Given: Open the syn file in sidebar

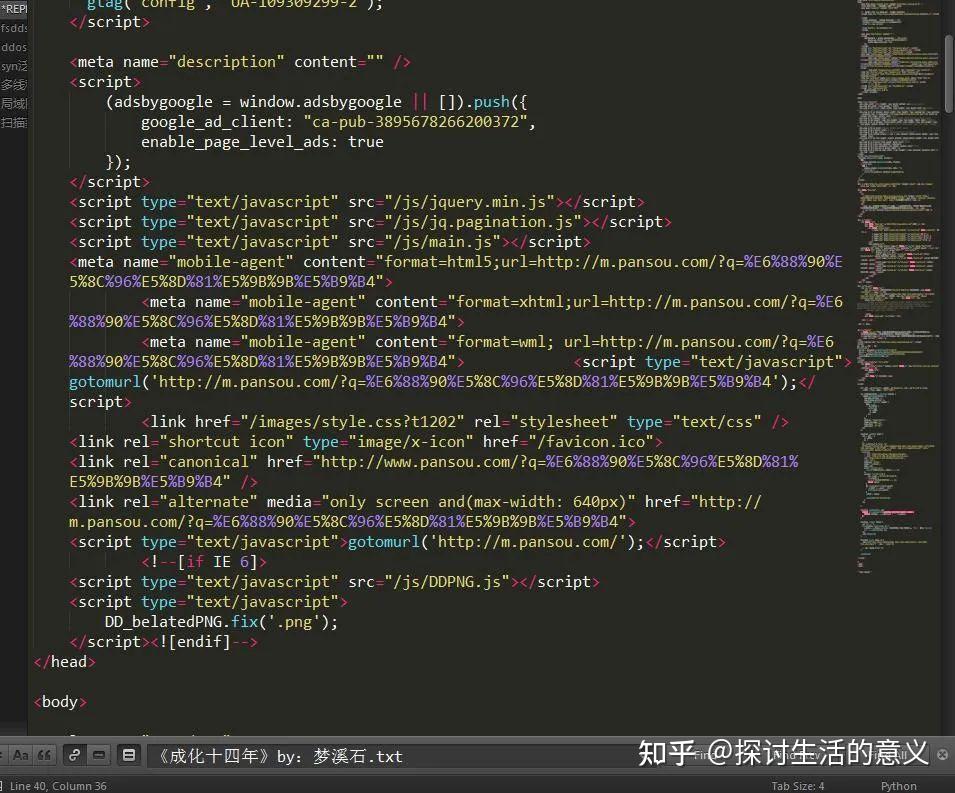Looking at the screenshot, I should [13, 66].
